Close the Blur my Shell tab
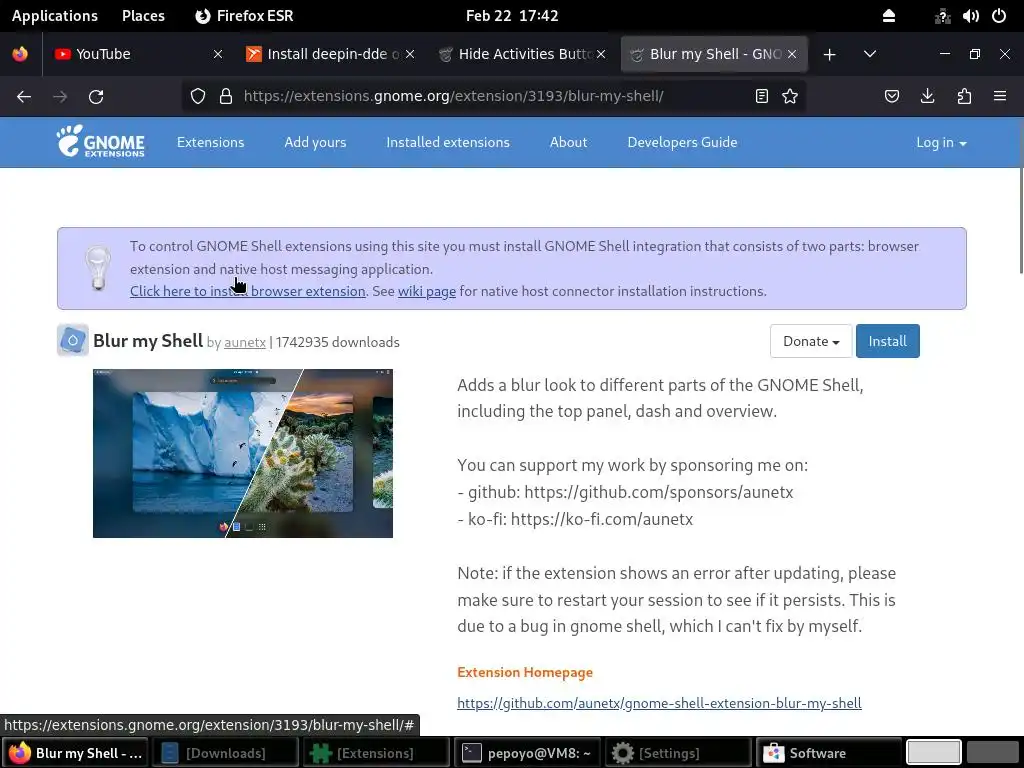 click(x=792, y=54)
